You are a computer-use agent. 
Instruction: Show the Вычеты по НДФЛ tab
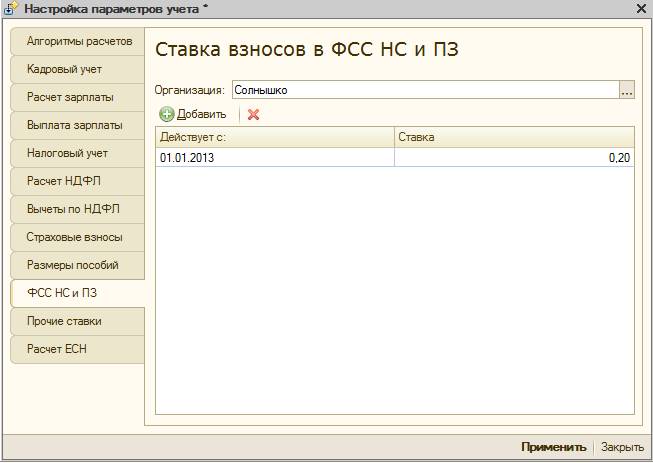click(x=77, y=209)
